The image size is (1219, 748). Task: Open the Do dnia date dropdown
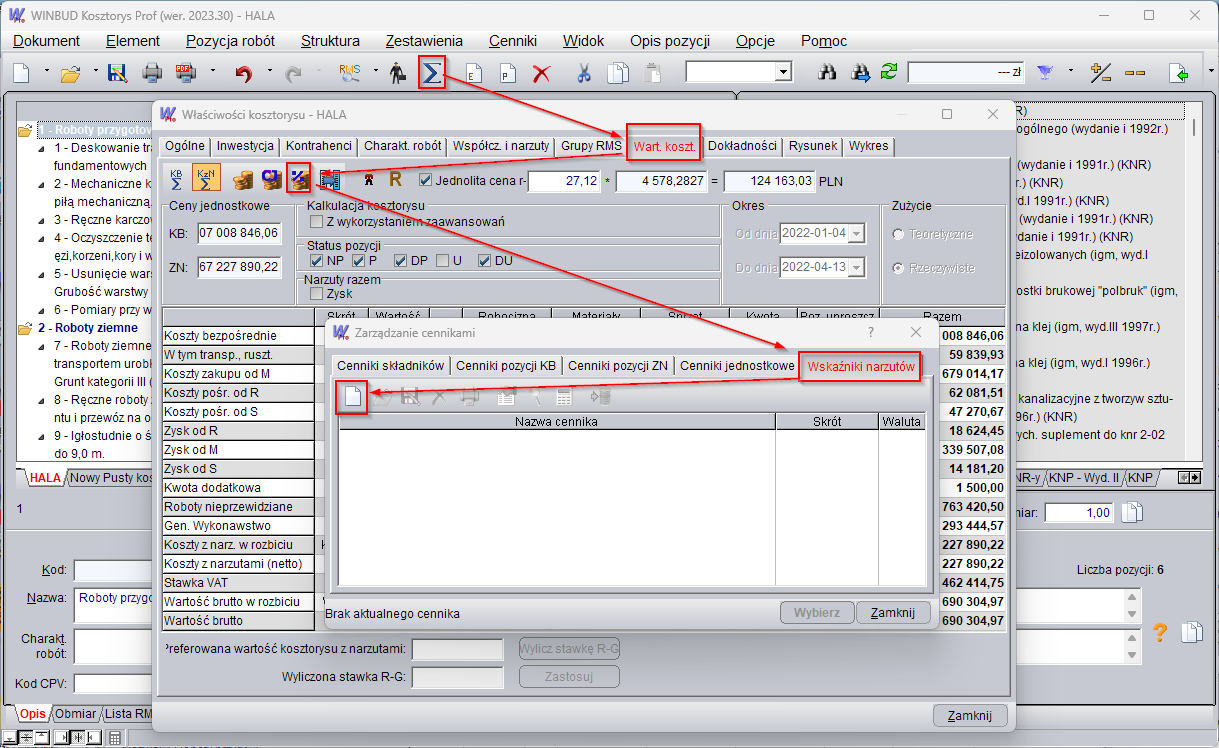tap(856, 267)
